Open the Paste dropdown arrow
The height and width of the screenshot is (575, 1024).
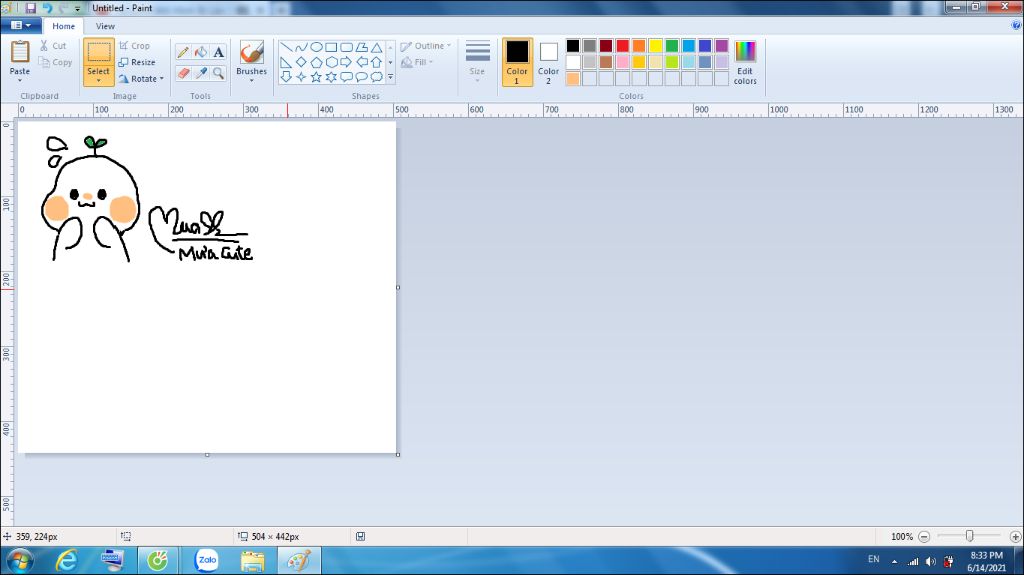coord(20,80)
